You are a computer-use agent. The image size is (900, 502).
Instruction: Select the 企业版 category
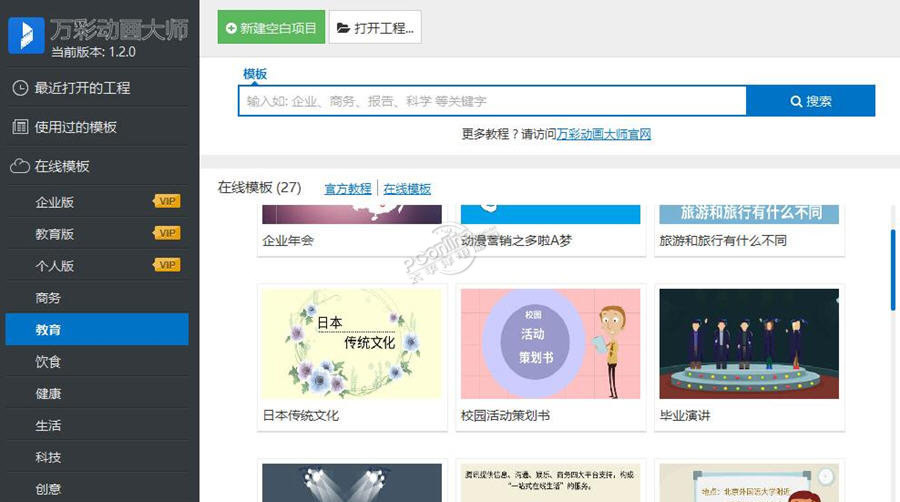click(97, 202)
